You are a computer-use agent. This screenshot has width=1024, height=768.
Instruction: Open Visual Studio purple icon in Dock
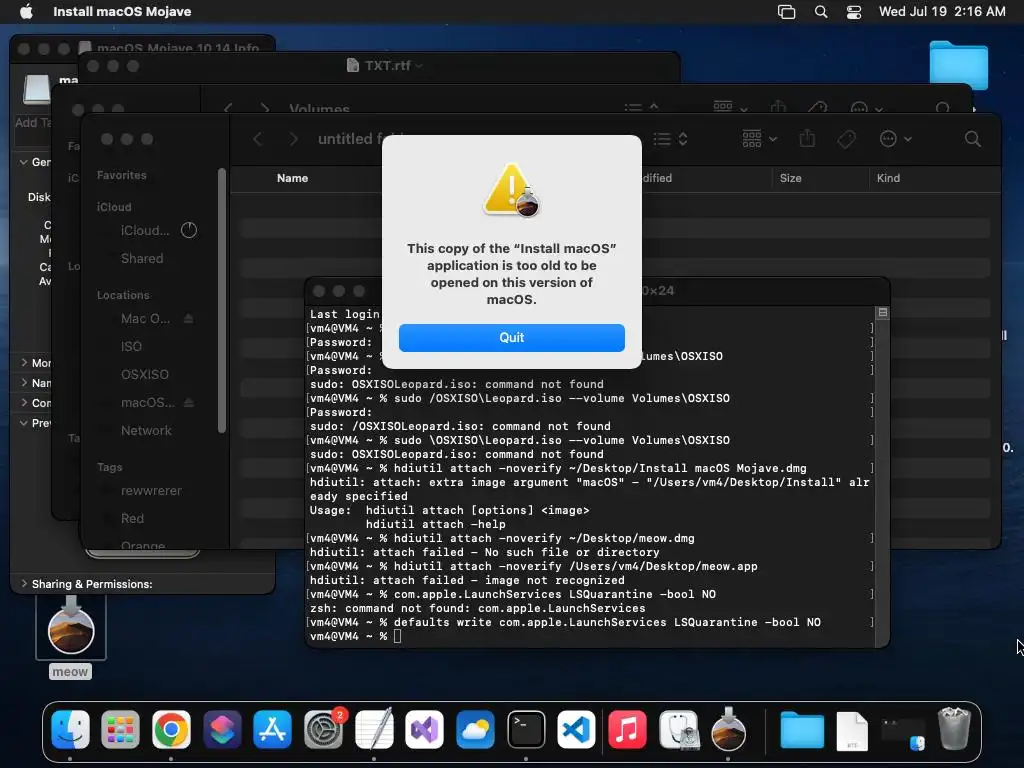click(x=424, y=729)
